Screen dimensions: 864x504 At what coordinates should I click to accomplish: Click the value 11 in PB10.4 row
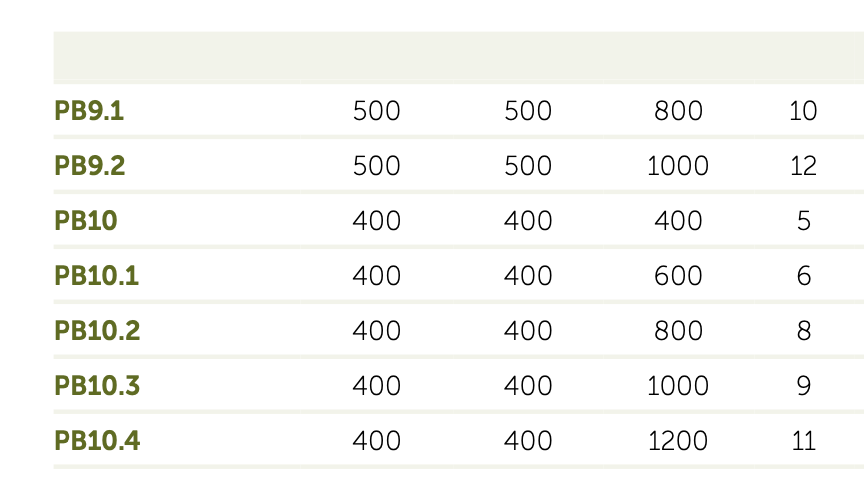[x=803, y=440]
